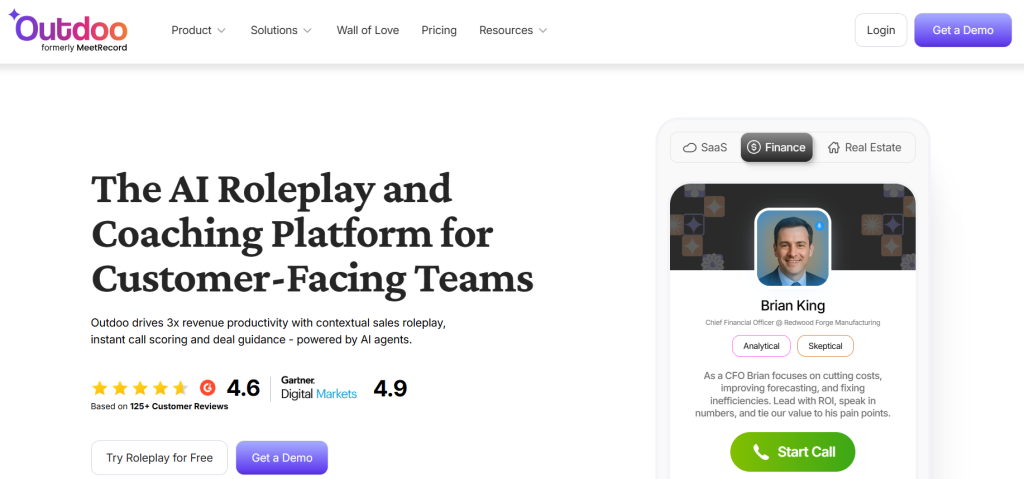
Task: Open the Solutions dropdown menu
Action: pos(281,30)
